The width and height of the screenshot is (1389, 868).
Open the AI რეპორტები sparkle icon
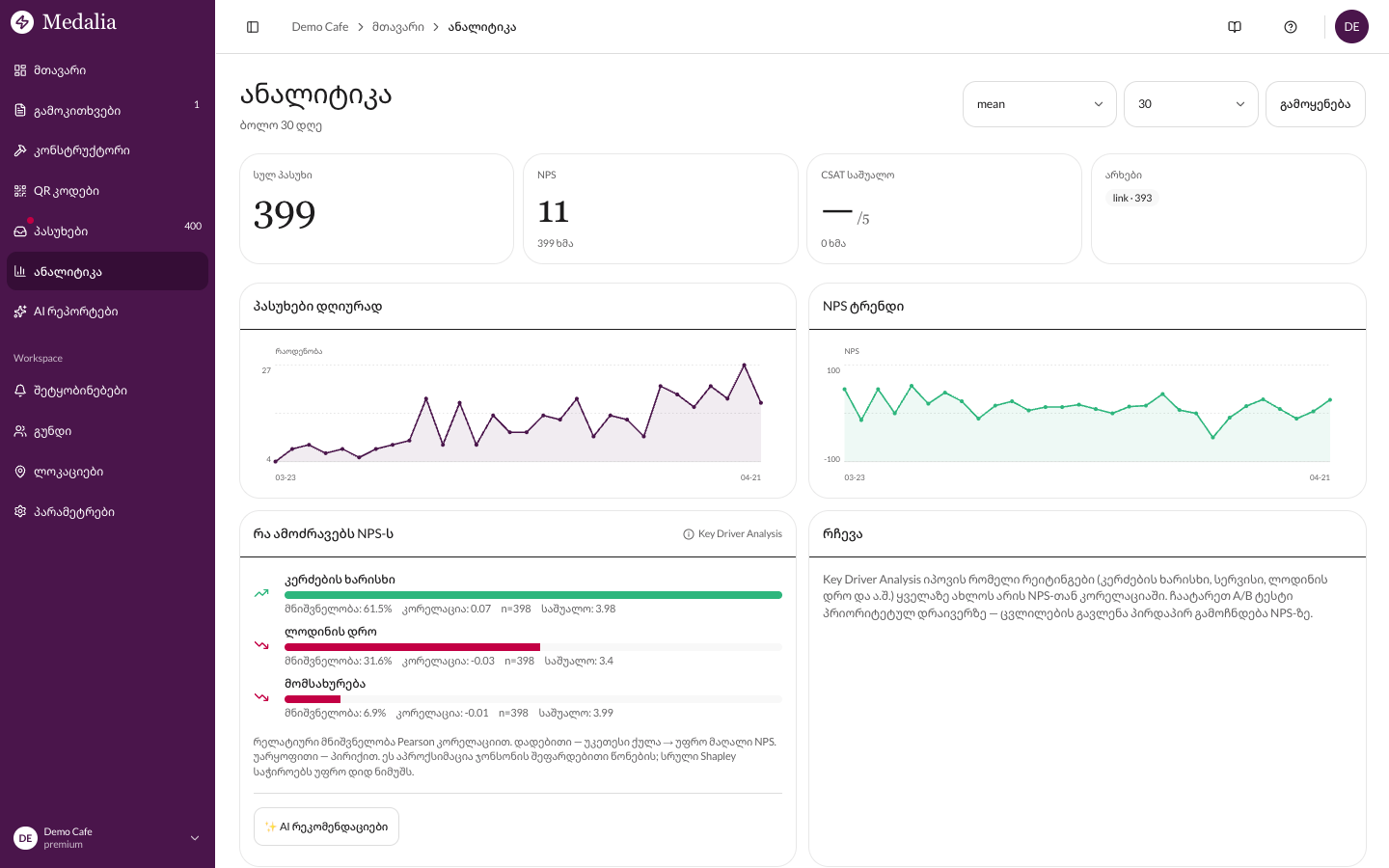[19, 311]
